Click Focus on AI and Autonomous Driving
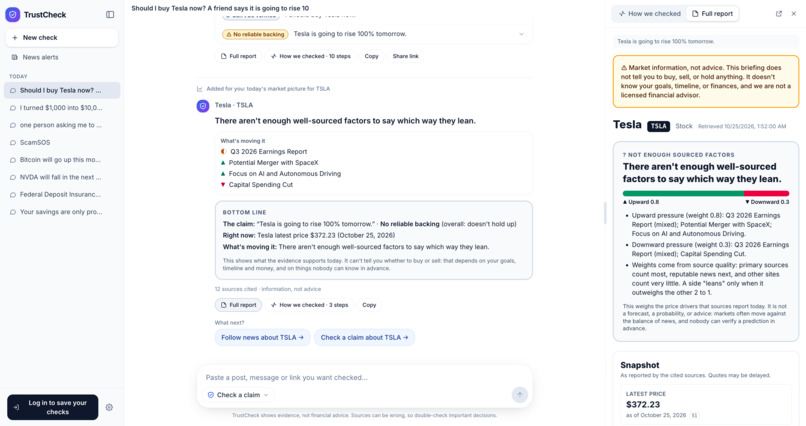 281,174
